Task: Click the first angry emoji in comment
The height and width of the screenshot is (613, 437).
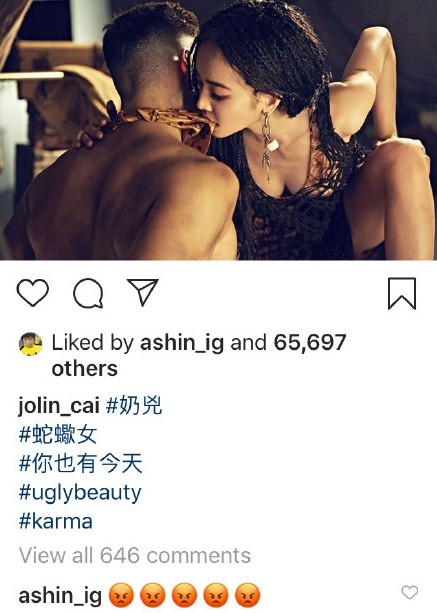Action: coord(121,595)
